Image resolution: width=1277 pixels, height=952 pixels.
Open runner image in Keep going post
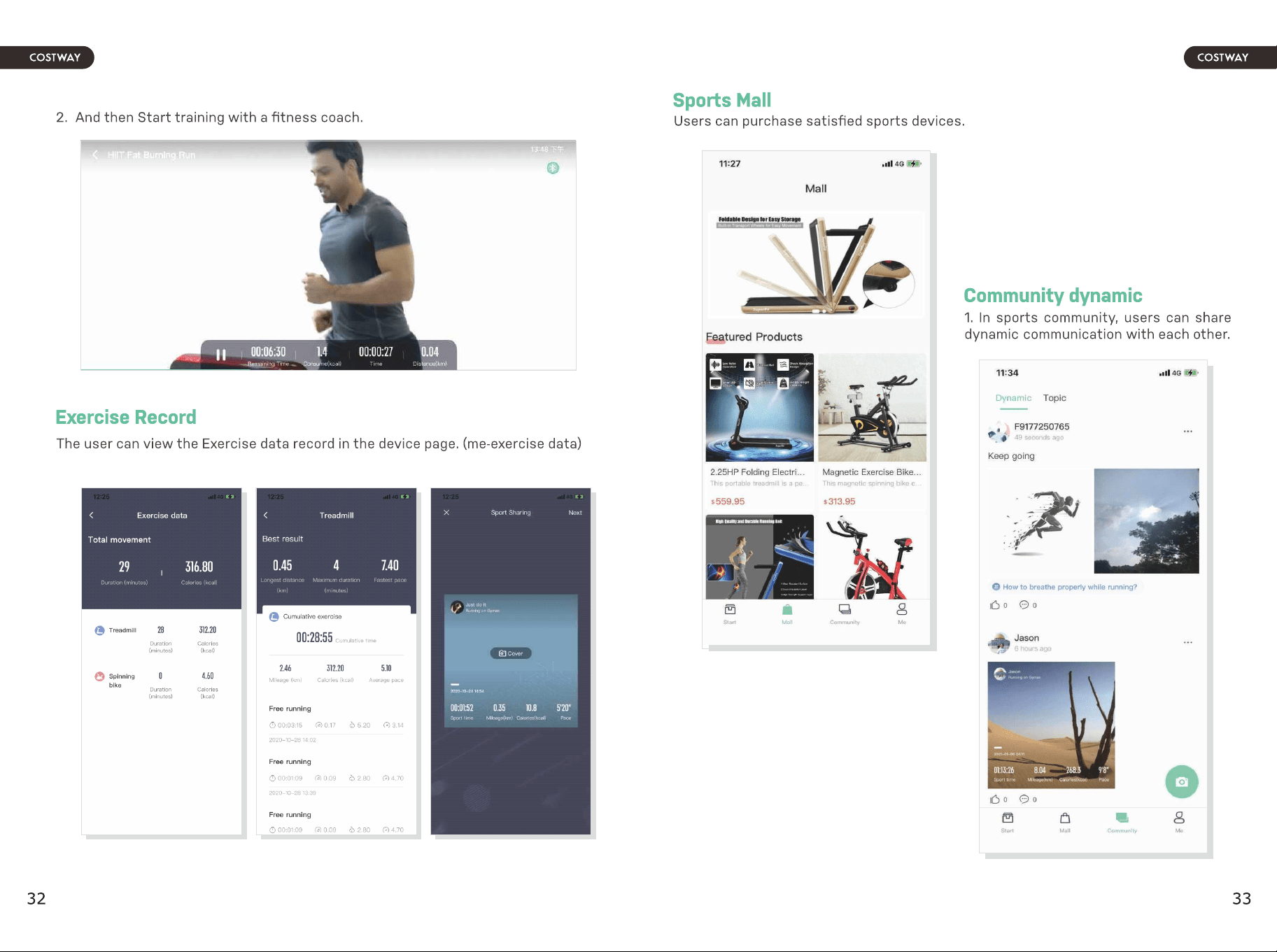click(1040, 521)
